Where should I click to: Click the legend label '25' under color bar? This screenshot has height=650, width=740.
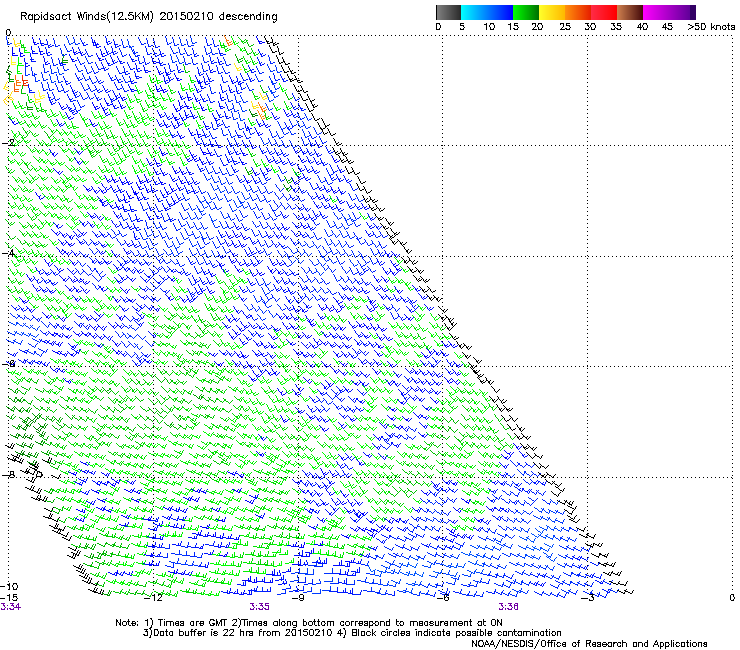(565, 27)
